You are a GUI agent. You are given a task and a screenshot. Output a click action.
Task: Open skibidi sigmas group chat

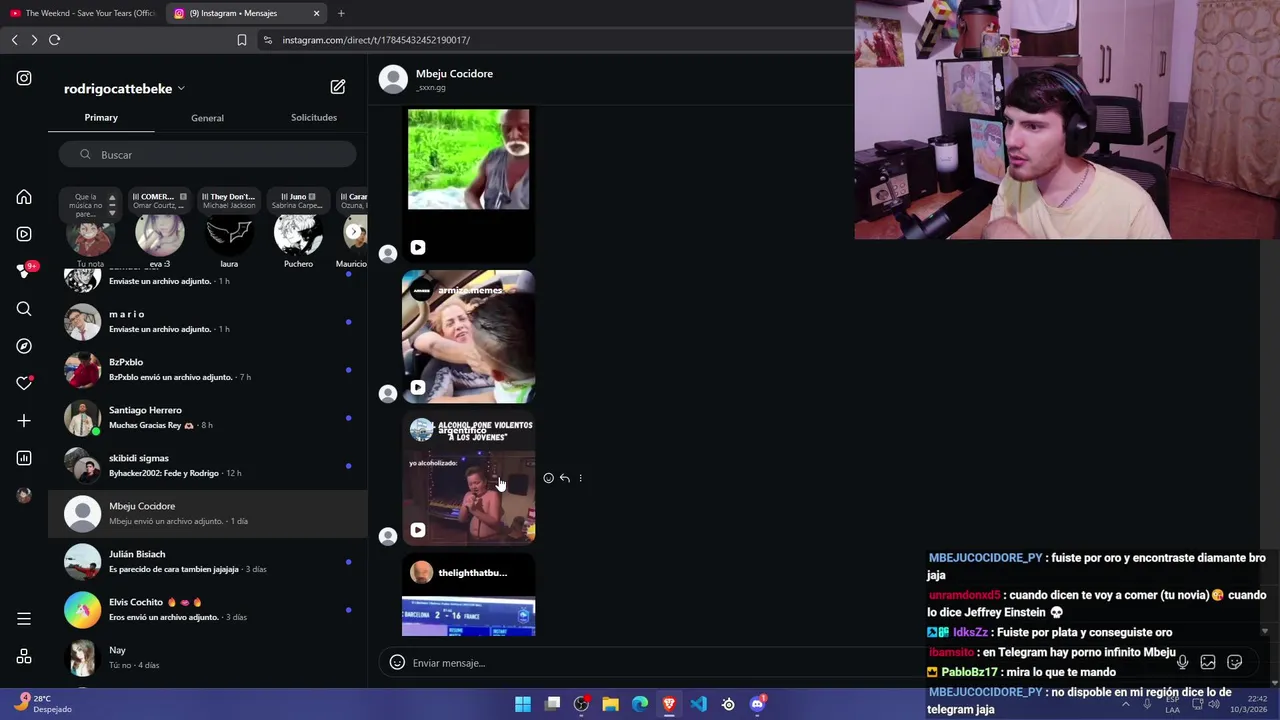[207, 466]
